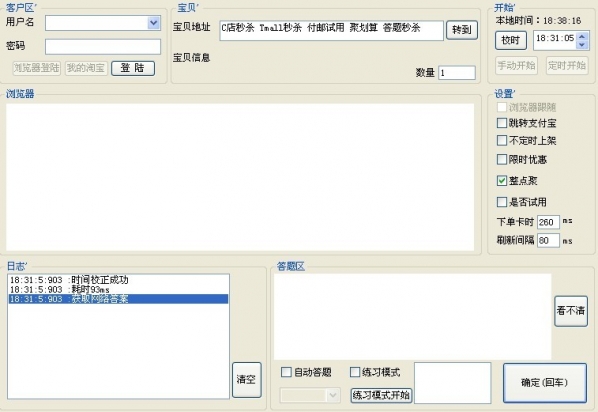Click the 宝贝地址 address field
The height and width of the screenshot is (412, 598).
[x=331, y=30]
